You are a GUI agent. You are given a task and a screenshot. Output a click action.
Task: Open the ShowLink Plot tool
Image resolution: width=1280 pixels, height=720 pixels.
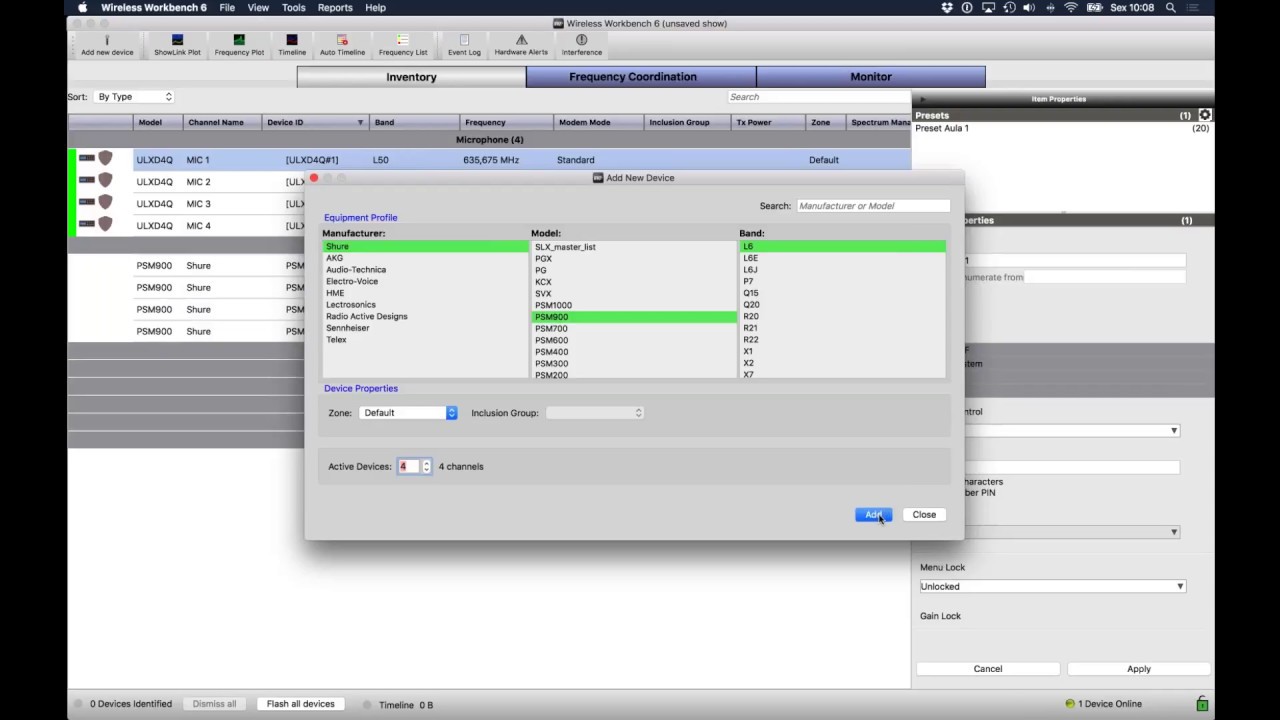tap(177, 45)
